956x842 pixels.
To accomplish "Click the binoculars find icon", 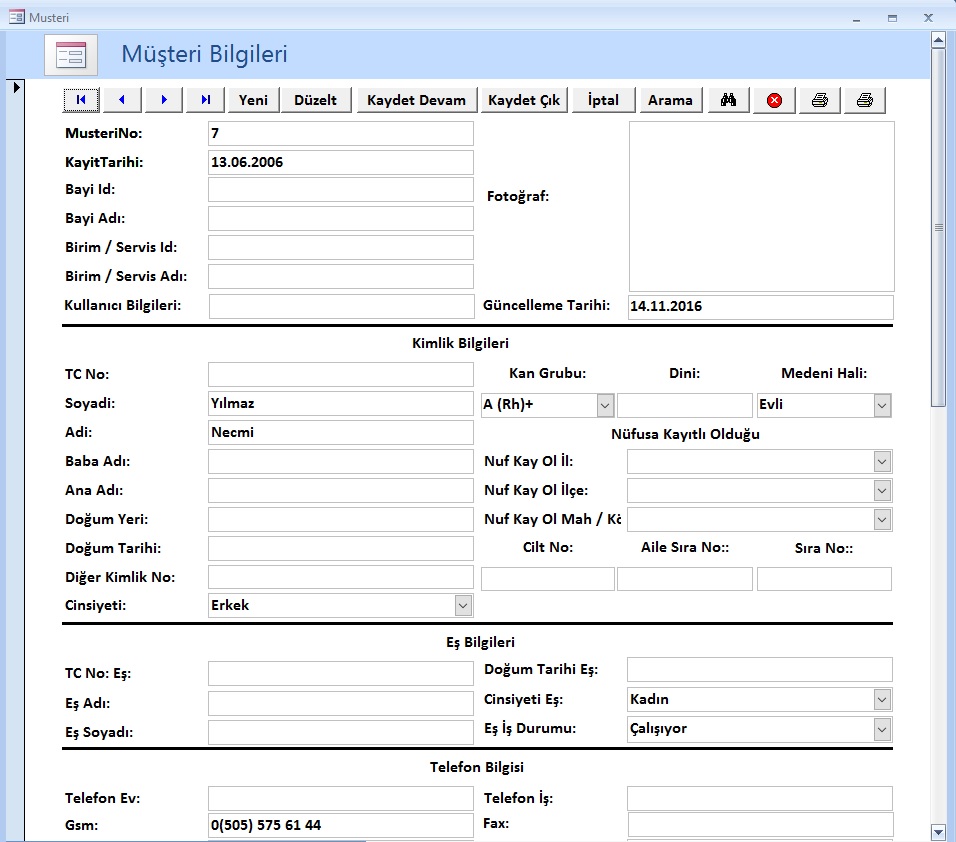I will click(x=729, y=100).
